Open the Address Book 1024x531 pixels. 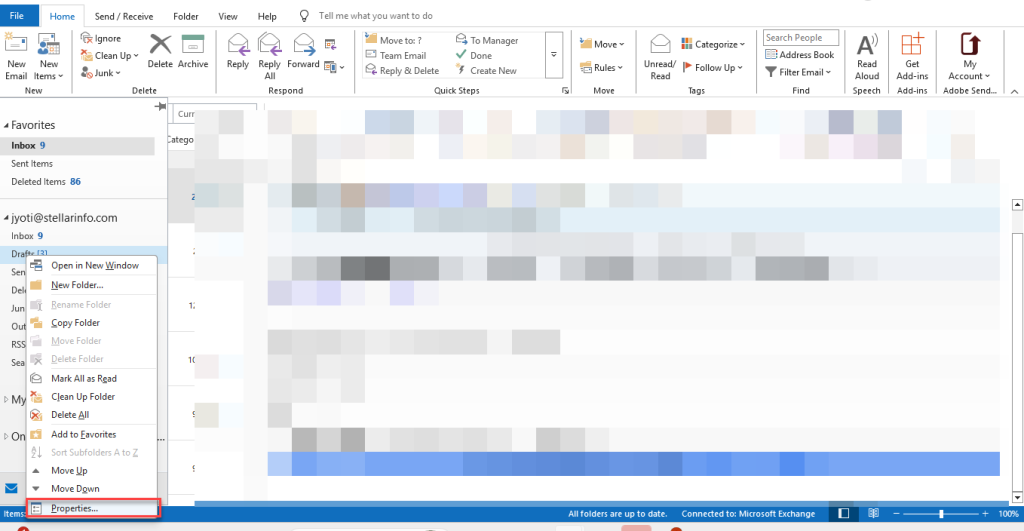click(799, 55)
